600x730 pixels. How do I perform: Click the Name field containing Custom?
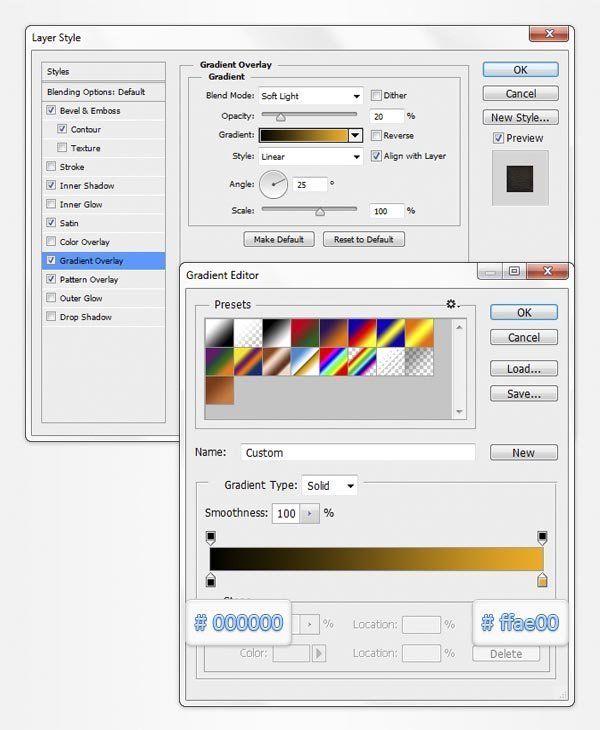358,453
